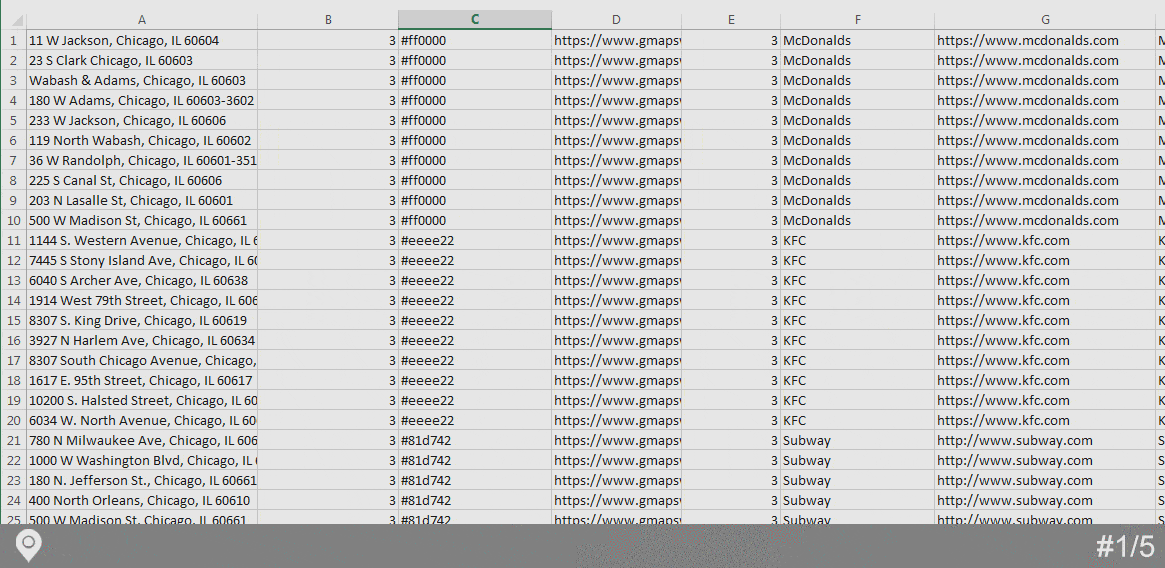This screenshot has width=1165, height=568.
Task: Click the map pin icon in bottom bar
Action: pos(29,546)
